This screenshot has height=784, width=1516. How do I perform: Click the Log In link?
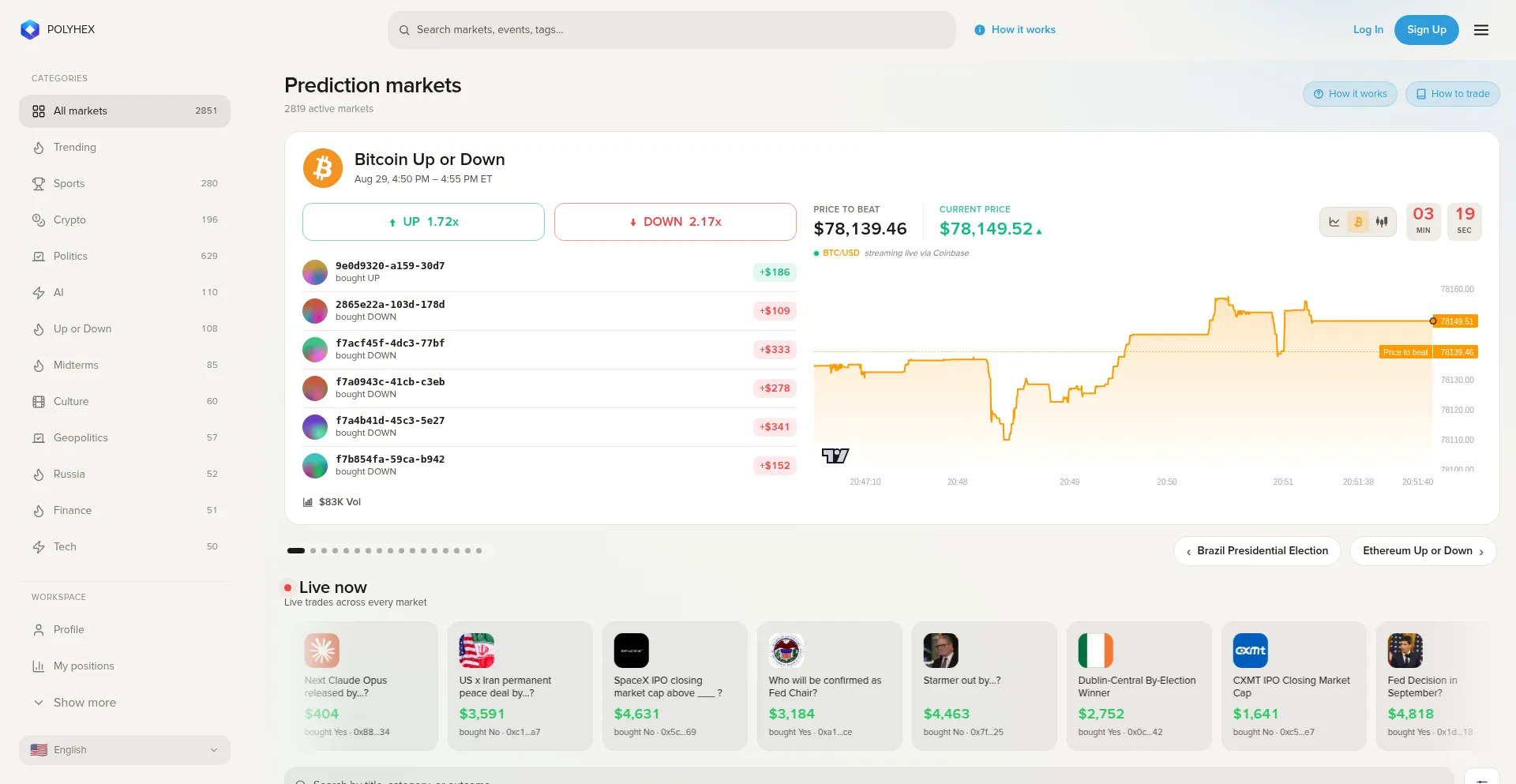point(1368,30)
